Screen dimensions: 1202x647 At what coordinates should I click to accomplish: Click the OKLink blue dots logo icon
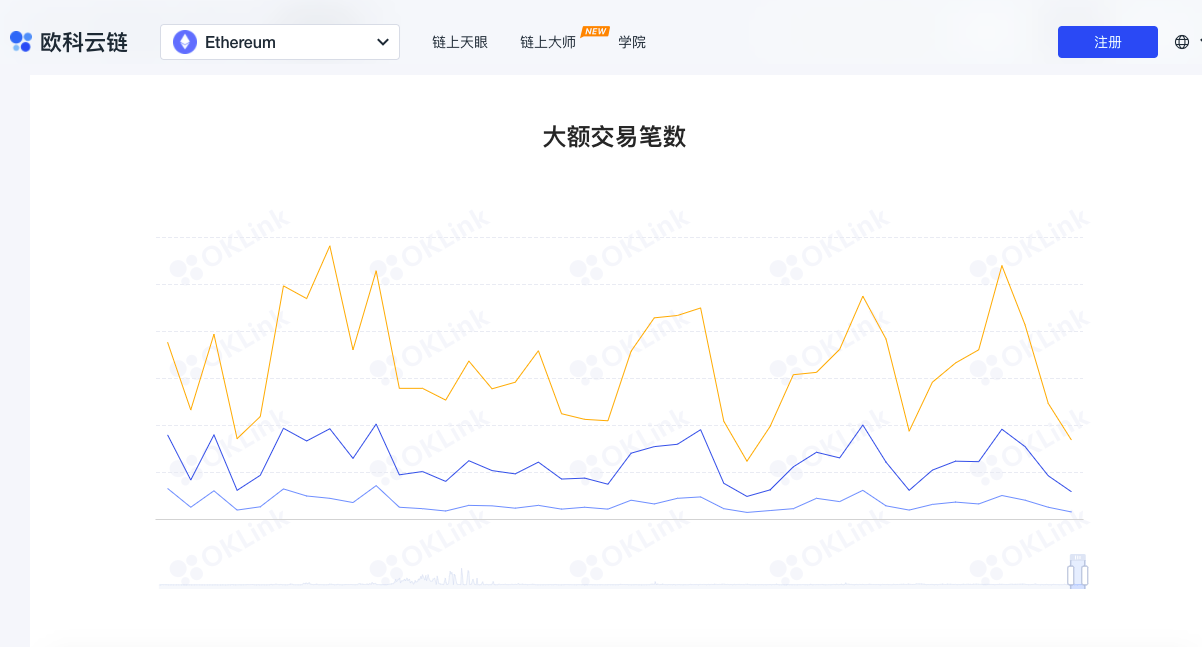click(21, 42)
